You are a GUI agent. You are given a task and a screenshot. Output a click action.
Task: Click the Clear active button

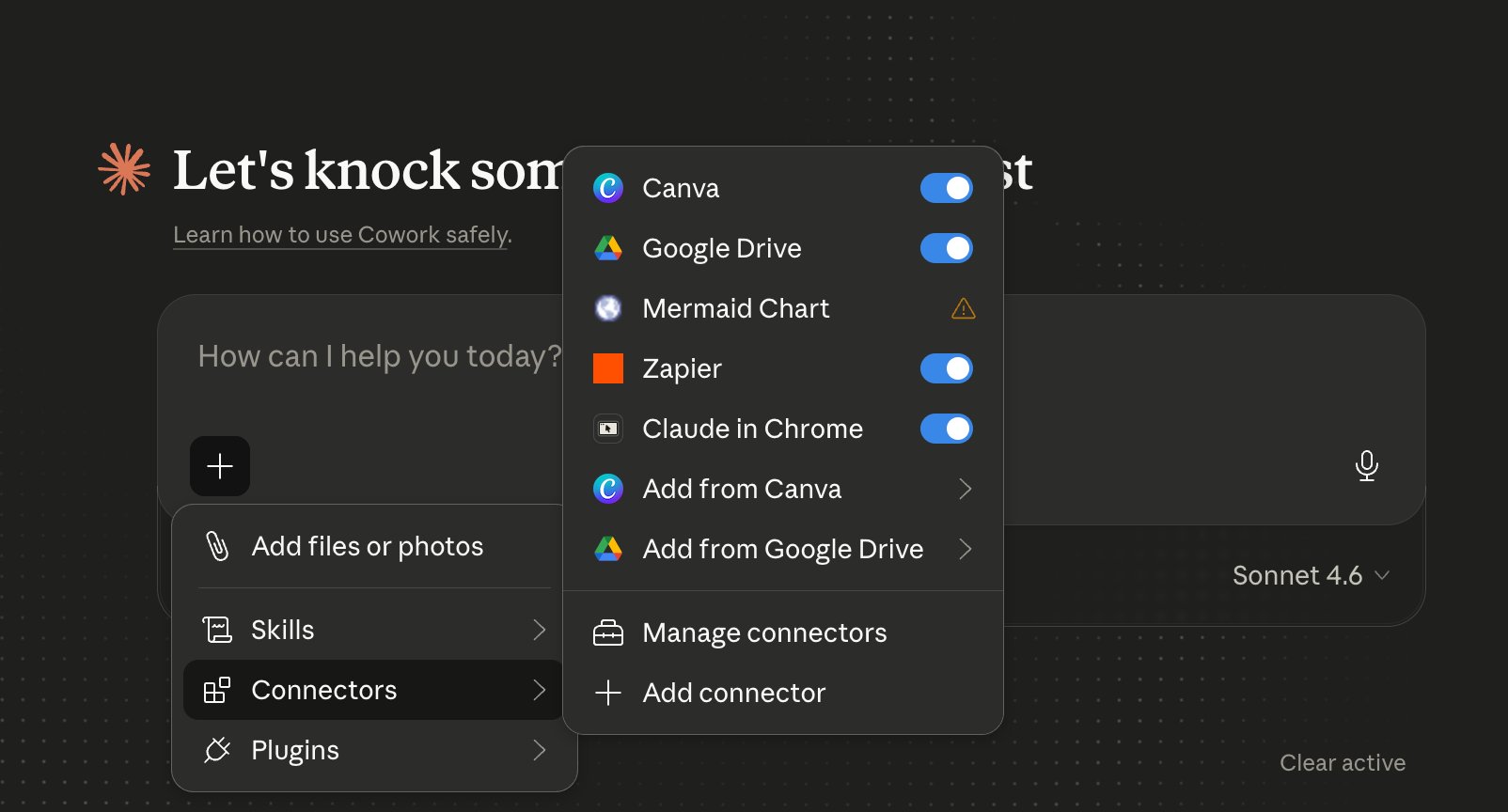(x=1343, y=763)
